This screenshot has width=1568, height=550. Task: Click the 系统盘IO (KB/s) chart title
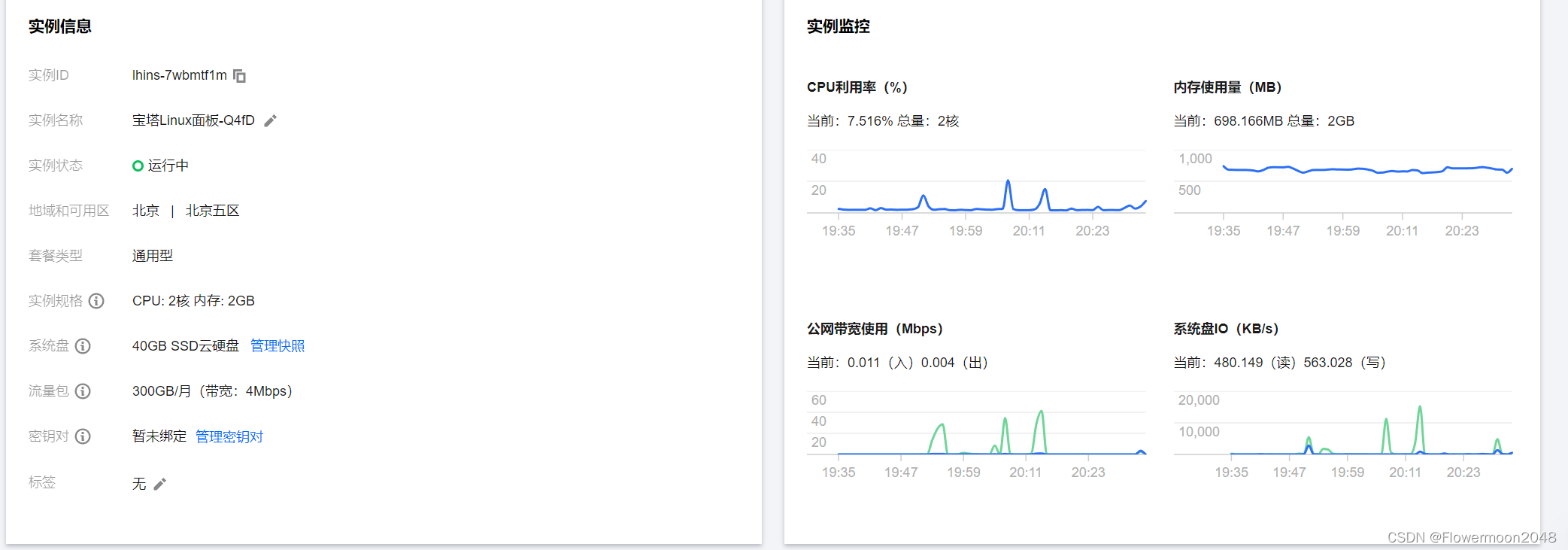click(1227, 329)
